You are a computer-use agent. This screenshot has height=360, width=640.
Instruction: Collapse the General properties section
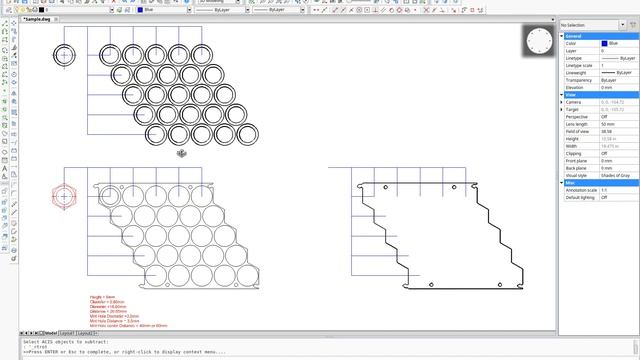point(562,36)
